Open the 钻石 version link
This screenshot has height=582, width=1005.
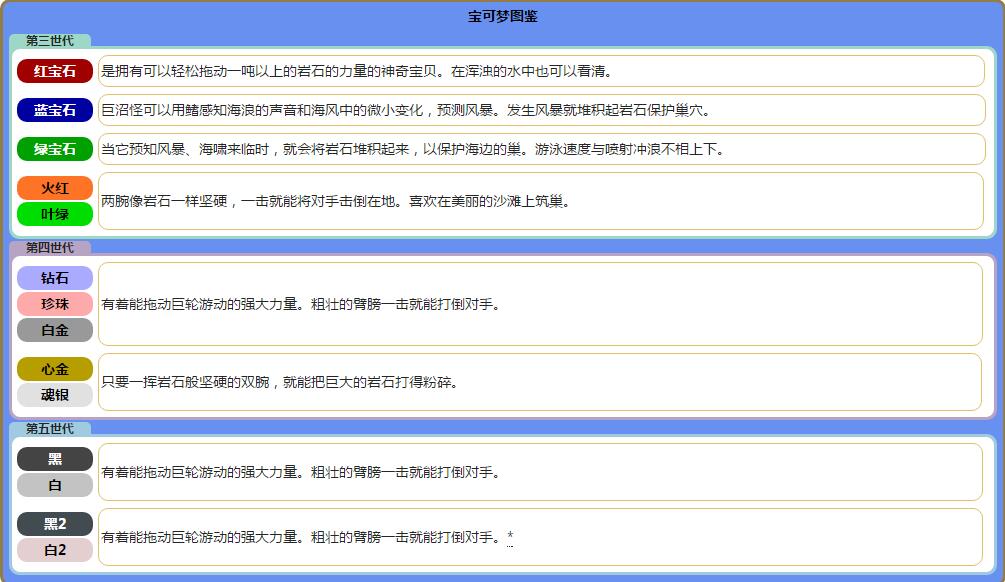coord(54,278)
